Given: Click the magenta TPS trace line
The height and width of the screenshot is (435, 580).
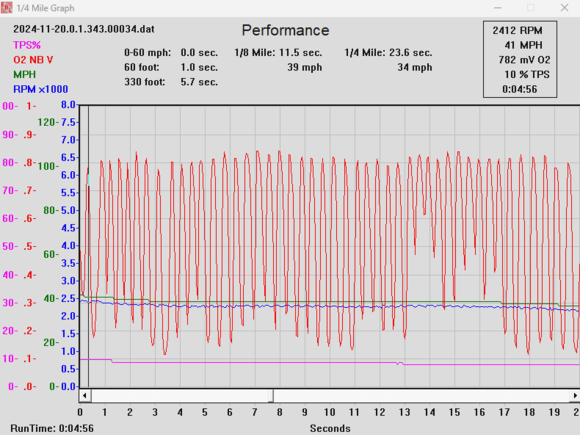Looking at the screenshot, I should coord(259,362).
